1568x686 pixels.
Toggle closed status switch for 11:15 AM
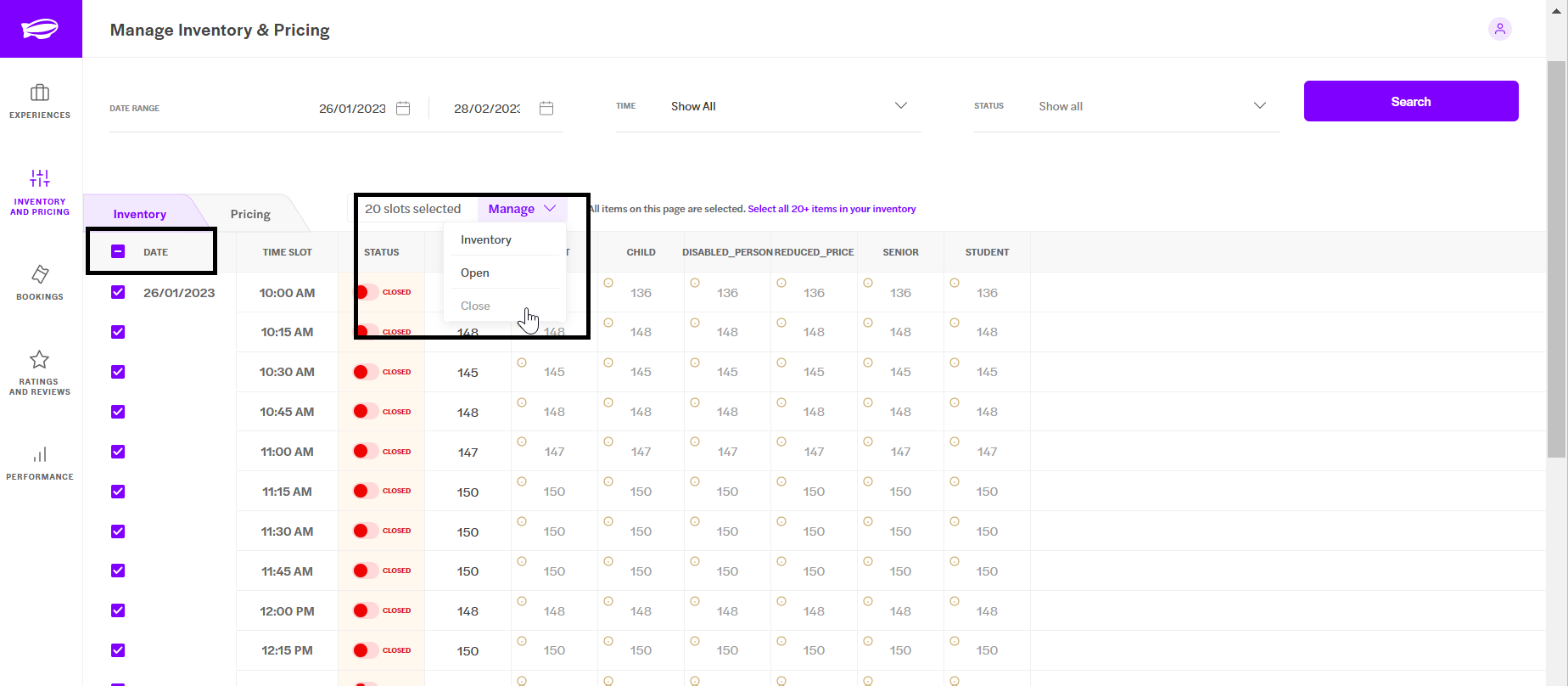(366, 491)
